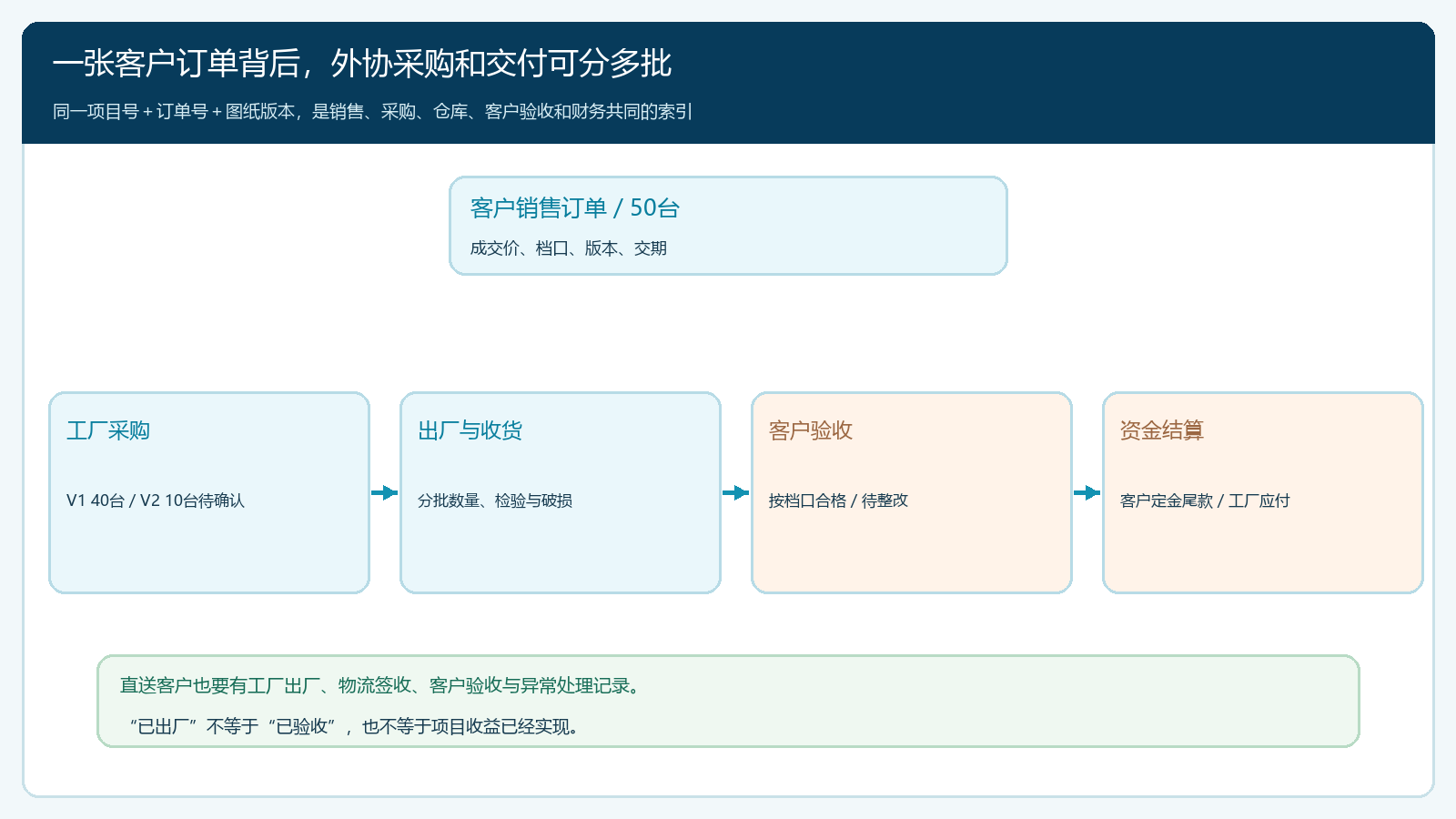Image resolution: width=1456 pixels, height=819 pixels.
Task: Select the 资金结算 card heading
Action: [x=1162, y=430]
